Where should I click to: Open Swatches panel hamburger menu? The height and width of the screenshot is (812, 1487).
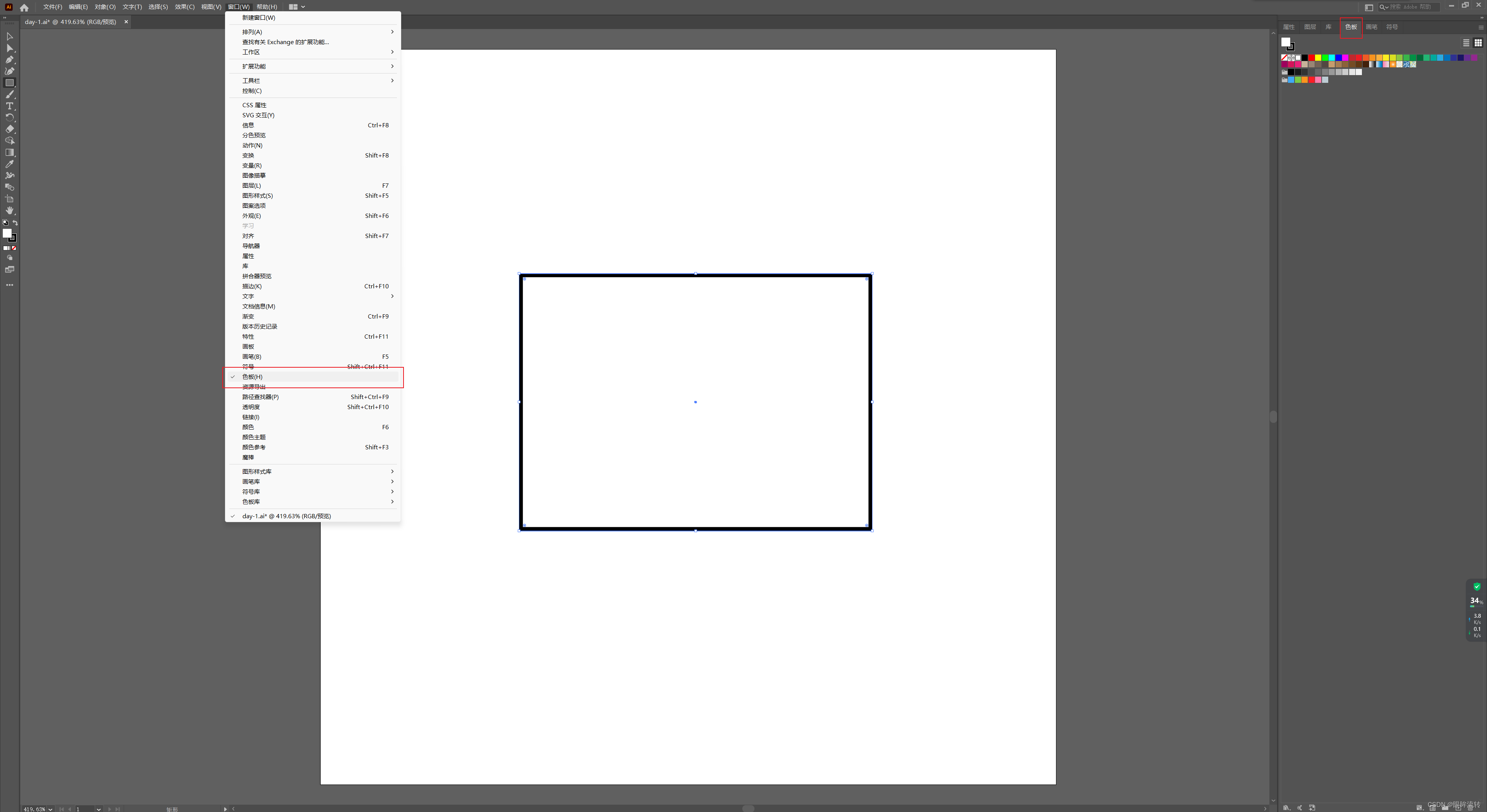click(x=1481, y=27)
